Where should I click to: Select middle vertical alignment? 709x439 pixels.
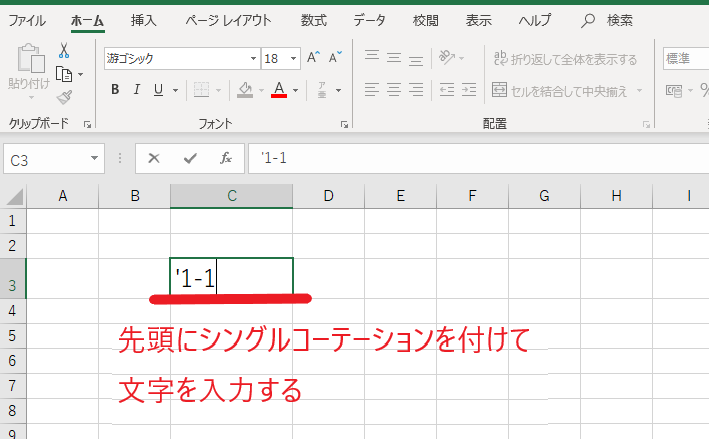(394, 57)
